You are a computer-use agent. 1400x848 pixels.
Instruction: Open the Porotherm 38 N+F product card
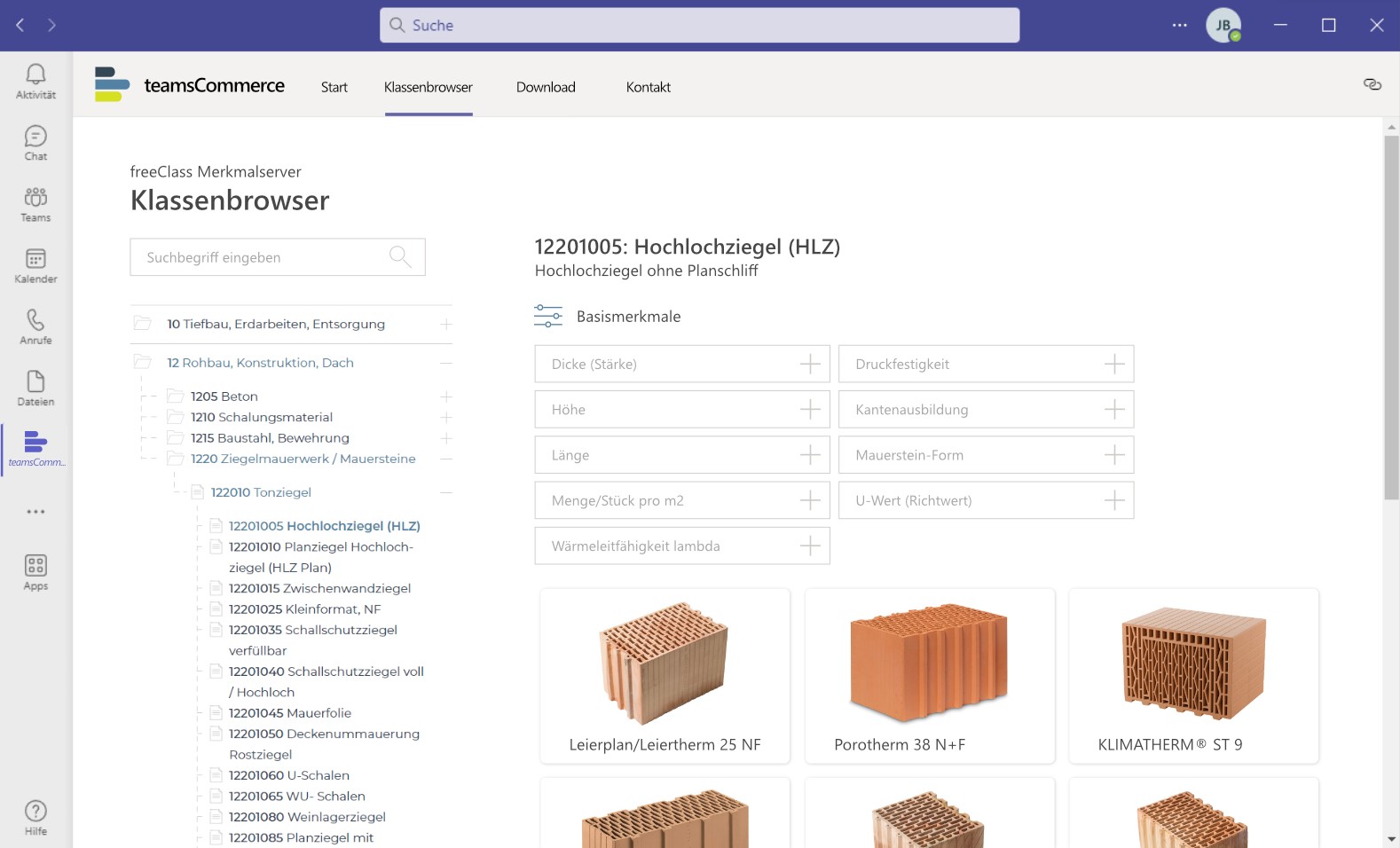(x=930, y=676)
